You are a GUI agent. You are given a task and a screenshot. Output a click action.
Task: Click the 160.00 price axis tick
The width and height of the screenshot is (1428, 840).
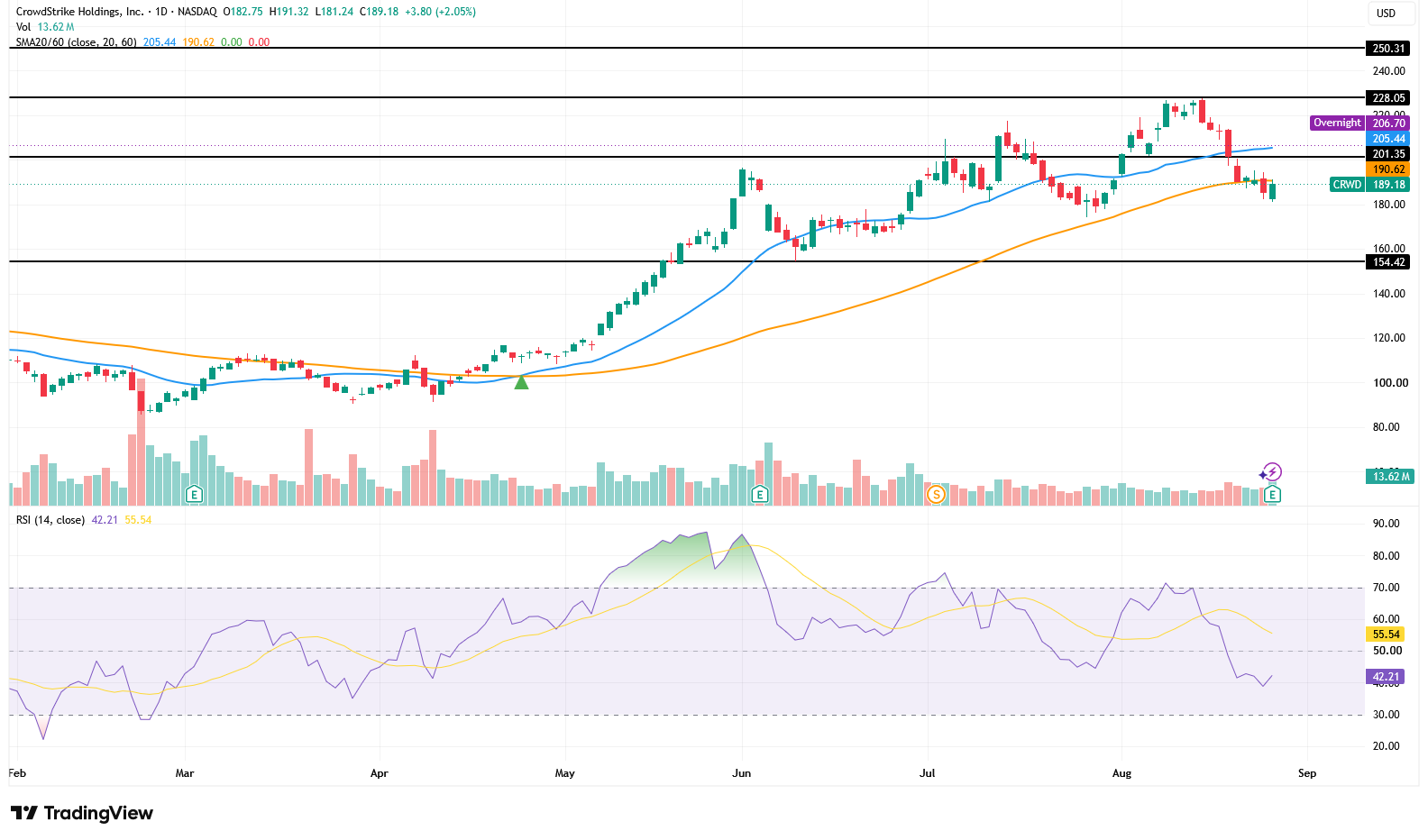pos(1389,249)
